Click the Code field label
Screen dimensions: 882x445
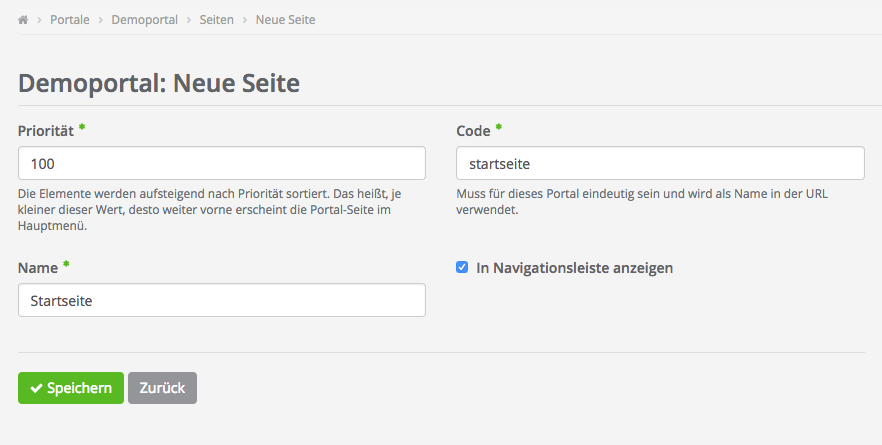[473, 130]
